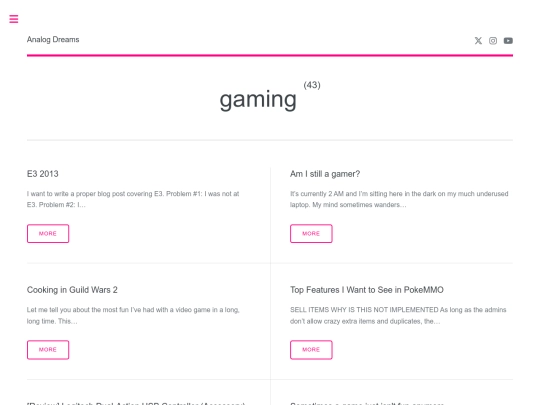Click MORE under "Am I still a gamer?"
The image size is (540, 405).
(311, 233)
